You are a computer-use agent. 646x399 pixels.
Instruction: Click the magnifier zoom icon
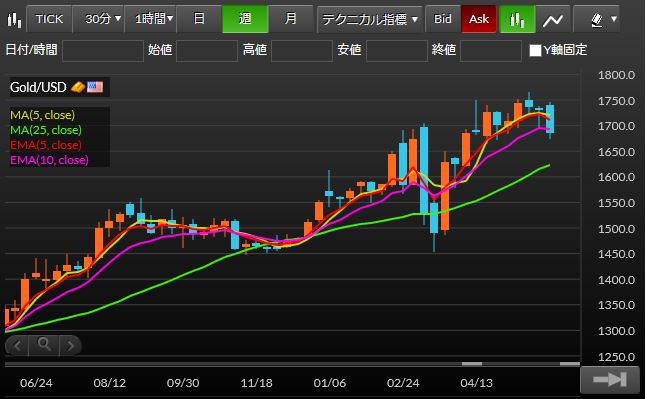pos(44,345)
